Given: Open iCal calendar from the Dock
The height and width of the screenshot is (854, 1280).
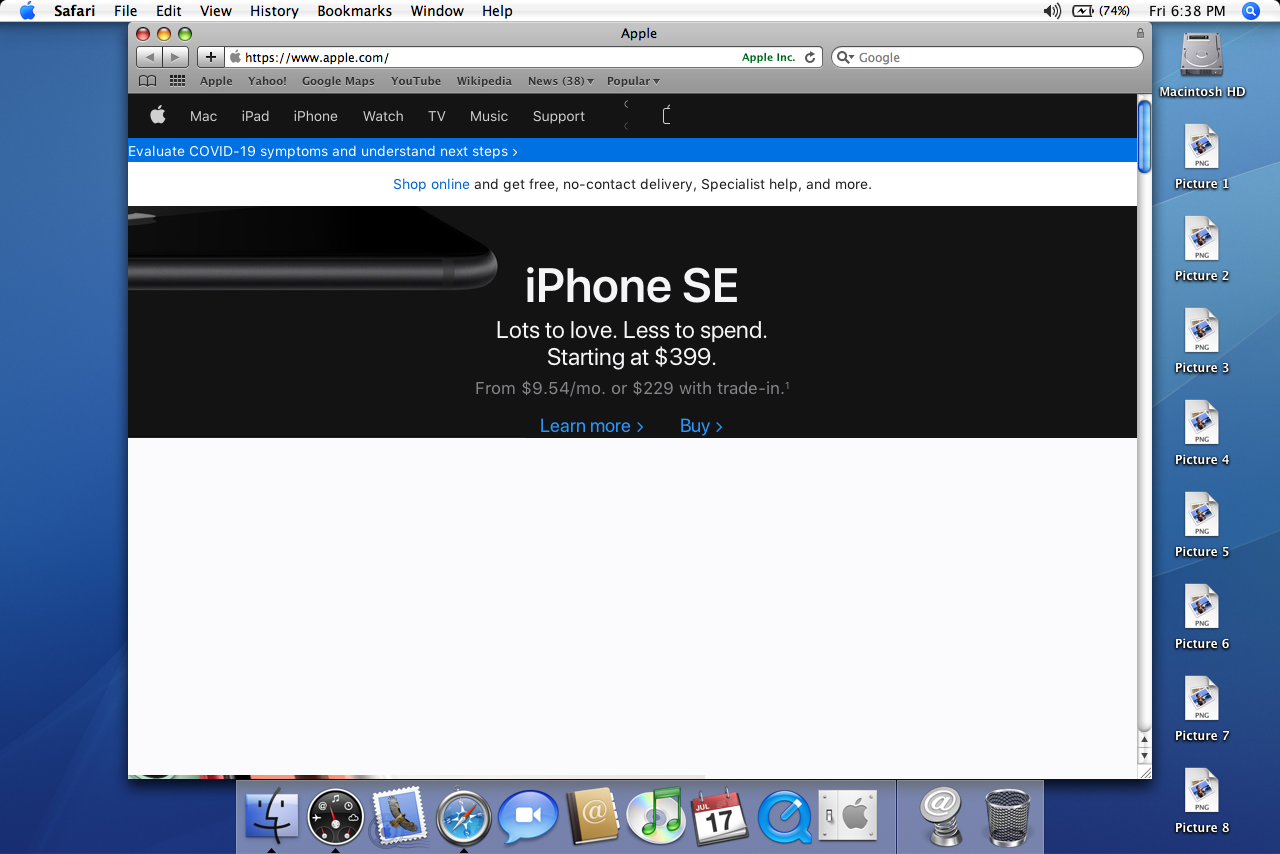Looking at the screenshot, I should [x=720, y=816].
